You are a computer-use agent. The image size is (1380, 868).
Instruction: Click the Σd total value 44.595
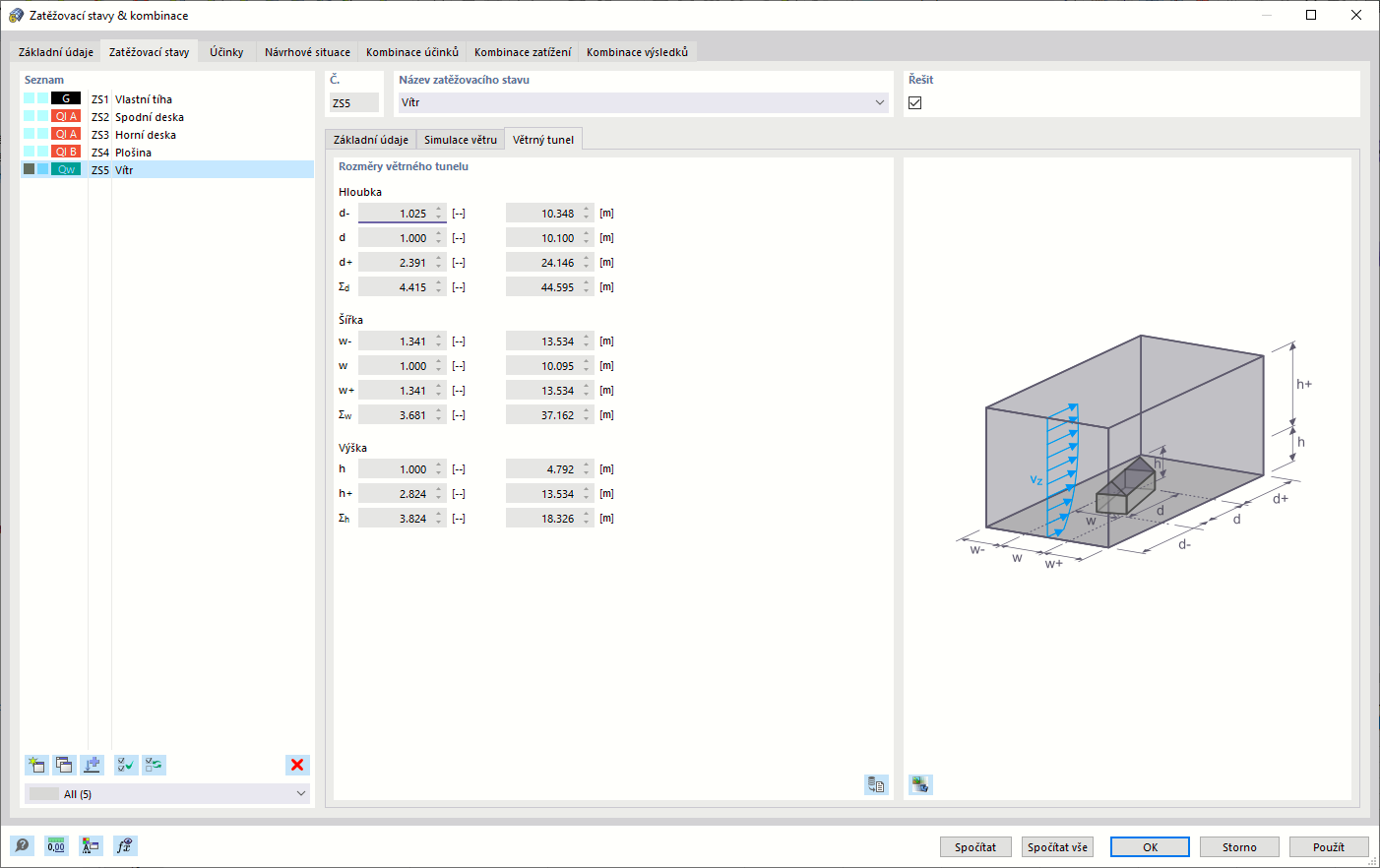click(549, 287)
